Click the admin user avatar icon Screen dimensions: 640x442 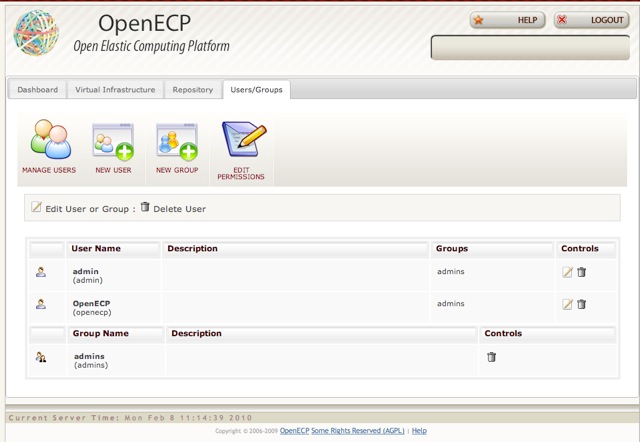click(41, 272)
